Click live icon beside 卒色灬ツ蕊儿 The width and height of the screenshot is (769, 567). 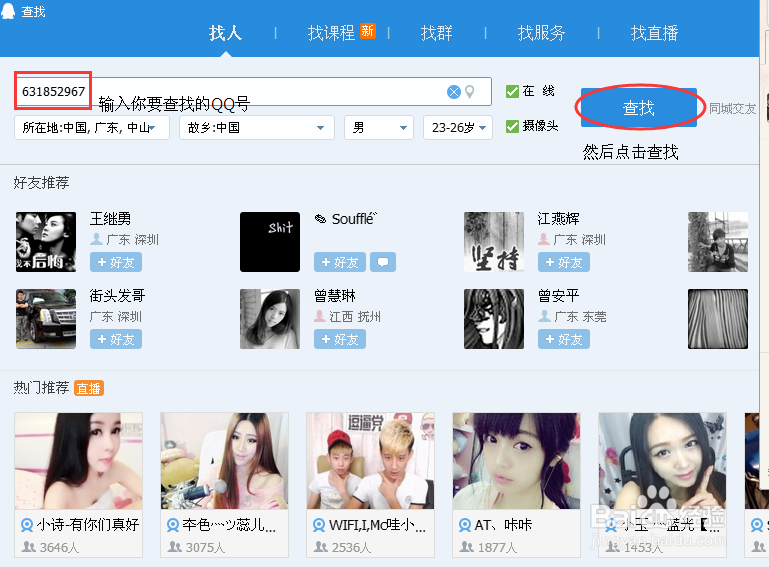[x=173, y=525]
